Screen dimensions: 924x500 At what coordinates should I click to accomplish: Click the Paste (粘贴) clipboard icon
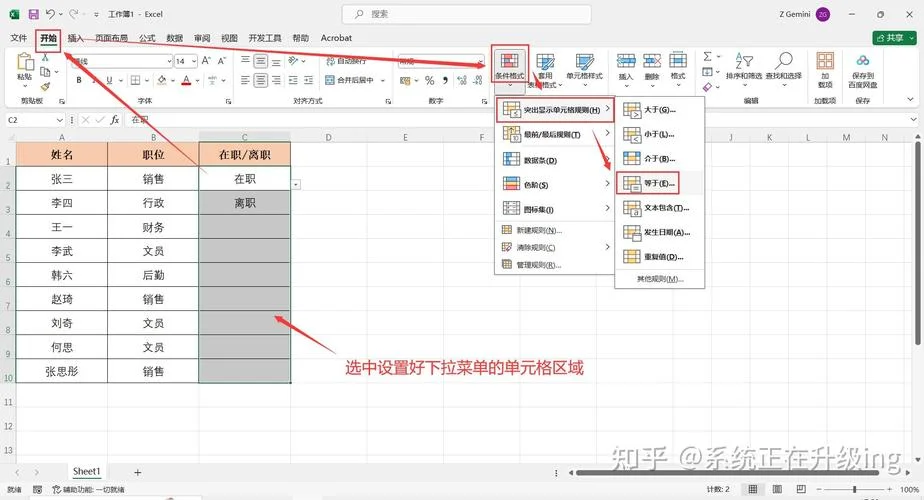click(x=25, y=61)
